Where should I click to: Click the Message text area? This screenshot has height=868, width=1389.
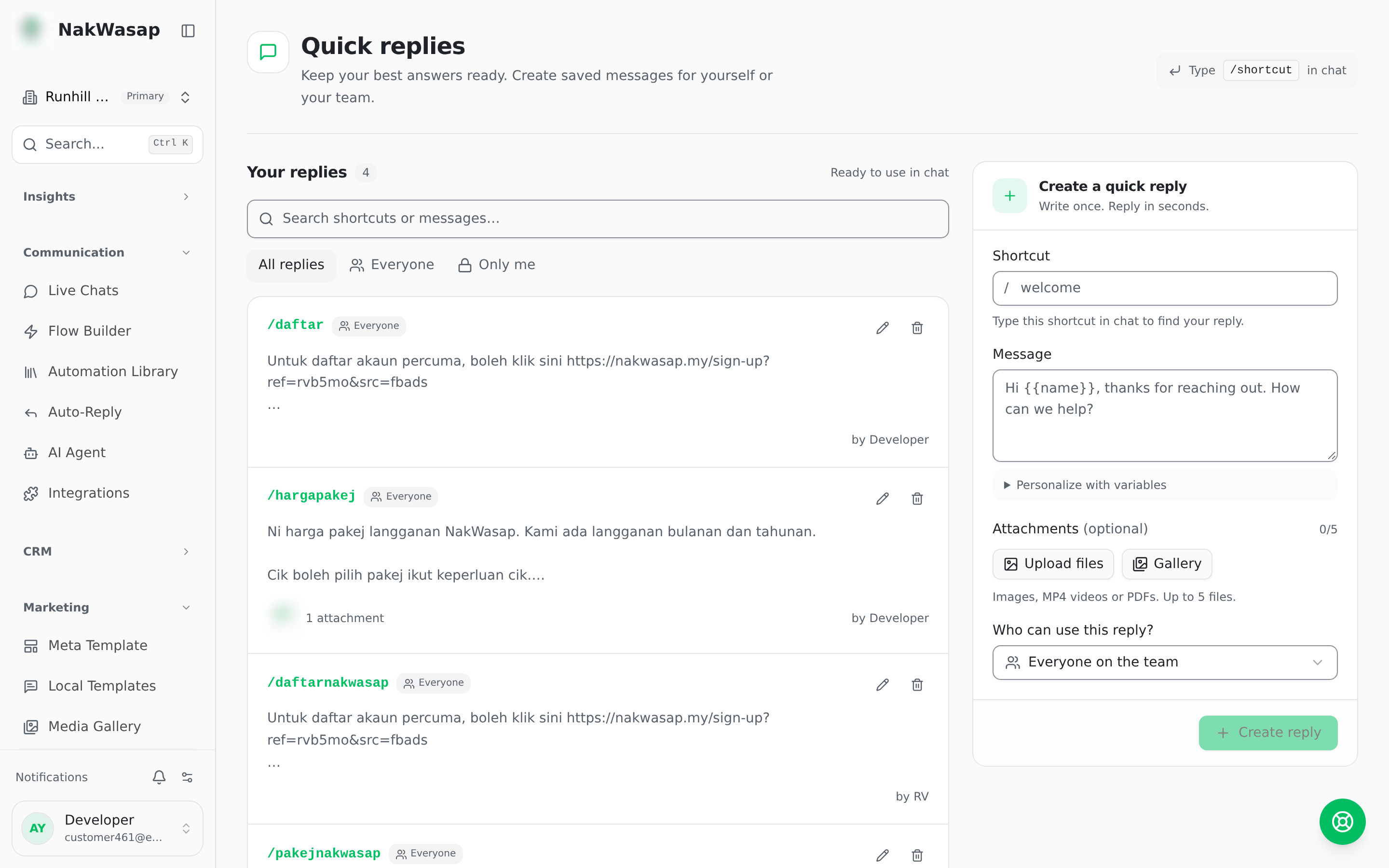(1165, 416)
